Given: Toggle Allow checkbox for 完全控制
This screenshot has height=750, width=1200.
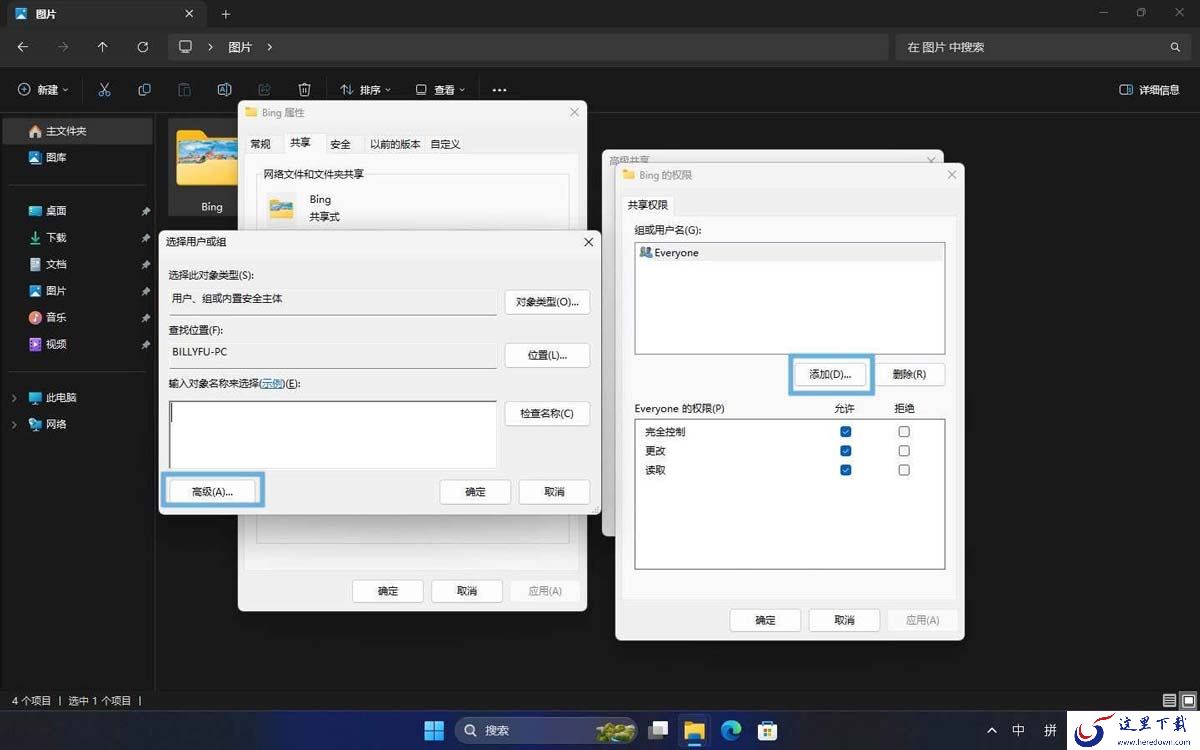Looking at the screenshot, I should point(846,432).
